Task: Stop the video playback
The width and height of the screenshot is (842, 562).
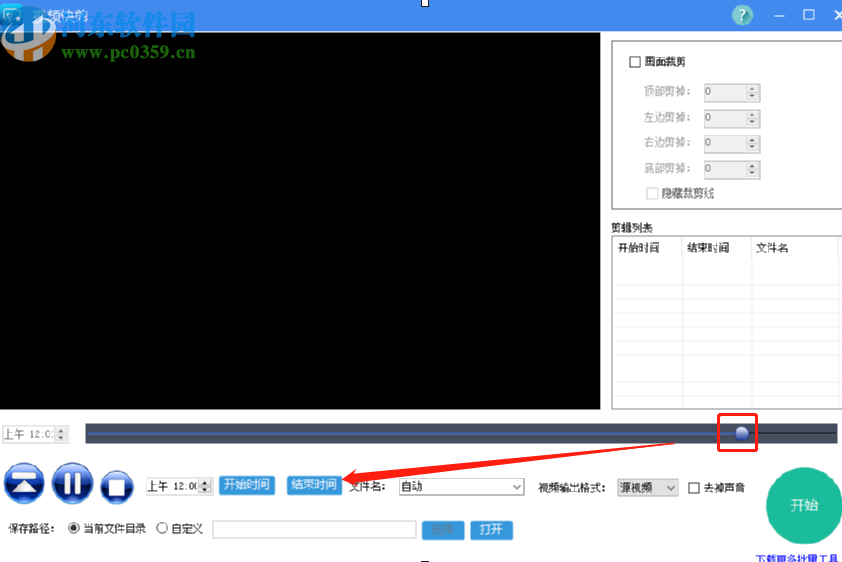Action: (x=117, y=487)
